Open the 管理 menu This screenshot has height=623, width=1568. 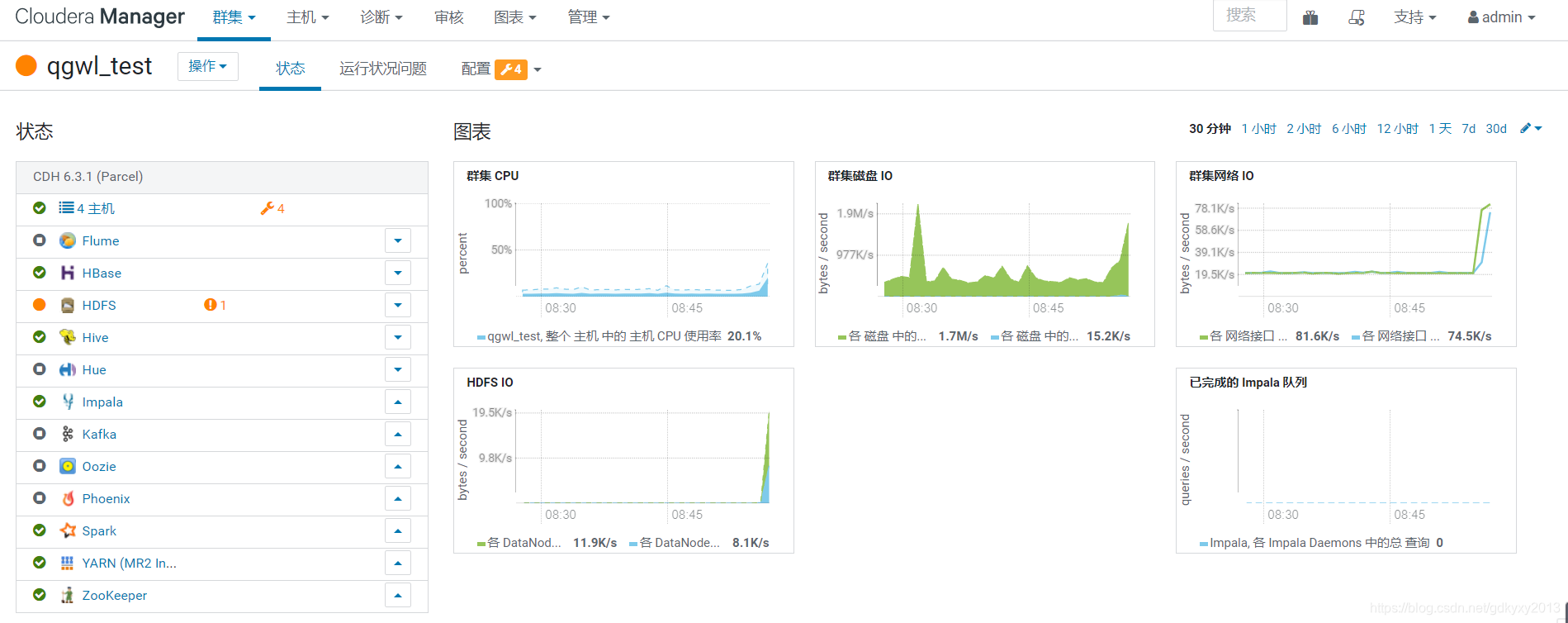pos(589,17)
